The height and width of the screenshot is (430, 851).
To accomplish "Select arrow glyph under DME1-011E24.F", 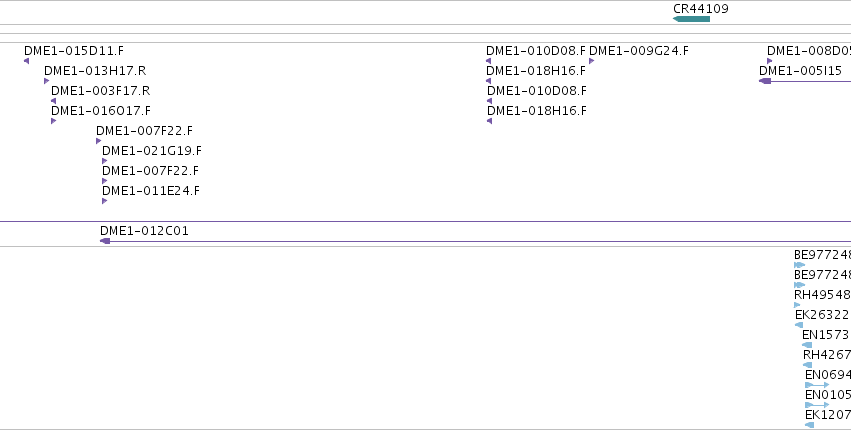I will tap(105, 201).
